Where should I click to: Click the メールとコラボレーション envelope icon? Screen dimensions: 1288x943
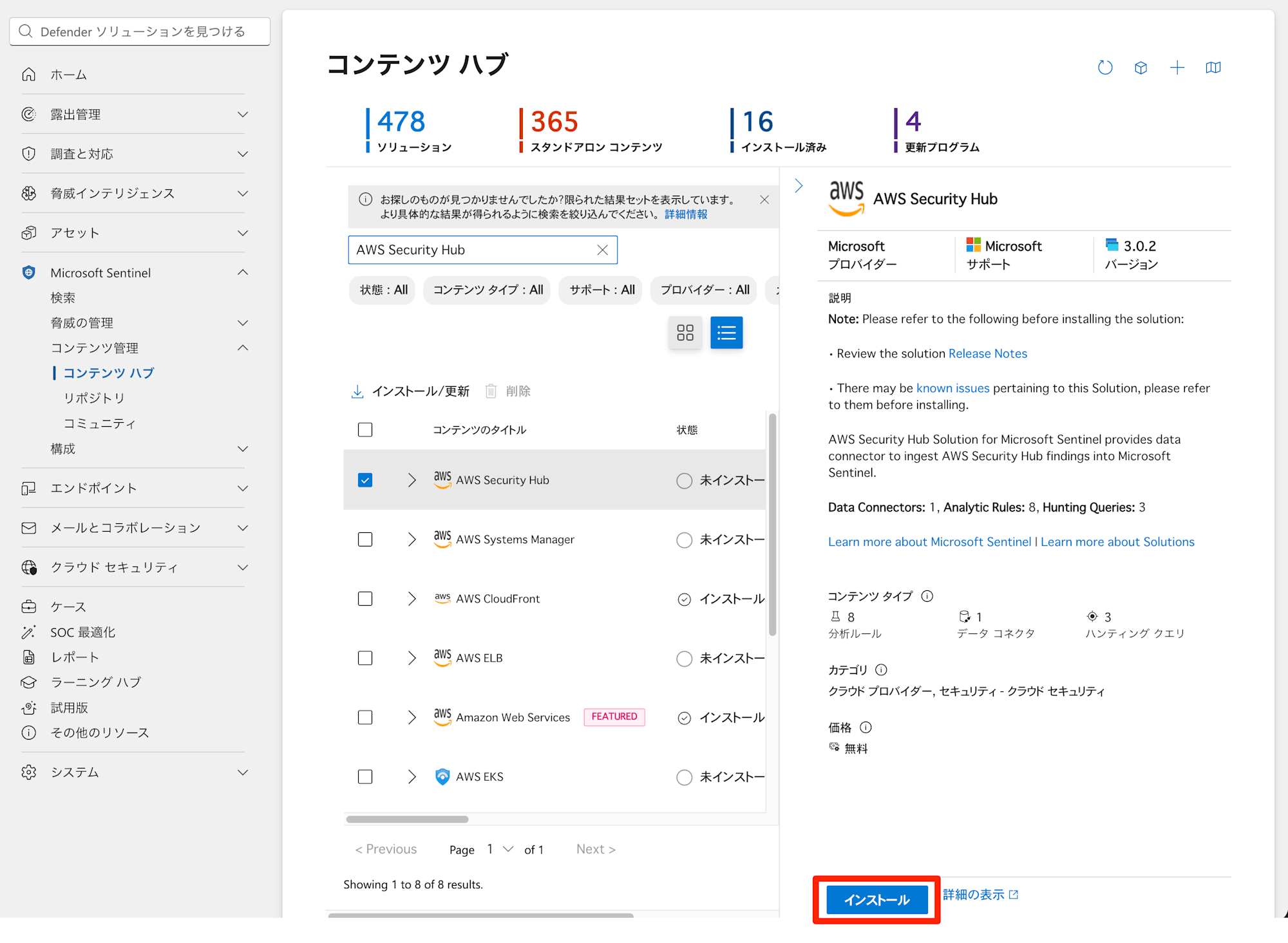click(x=28, y=528)
